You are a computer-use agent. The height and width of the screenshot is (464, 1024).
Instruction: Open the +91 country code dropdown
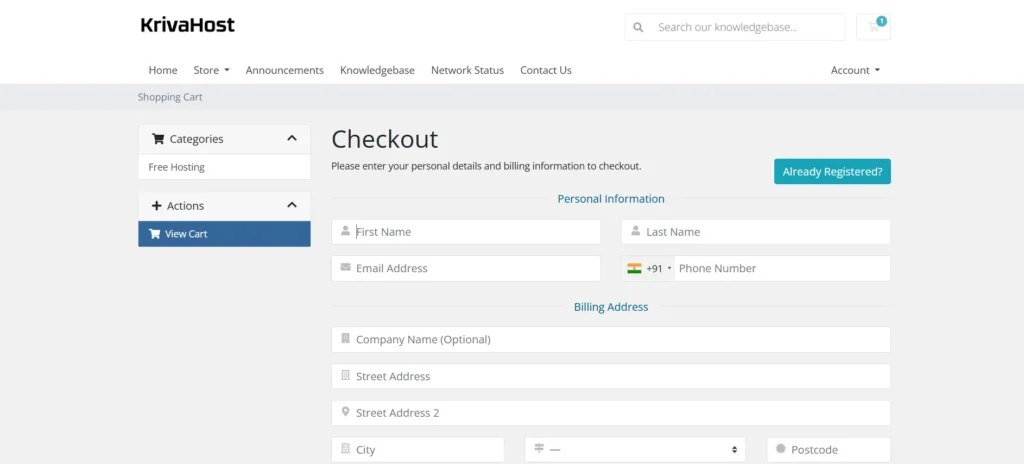[x=649, y=268]
